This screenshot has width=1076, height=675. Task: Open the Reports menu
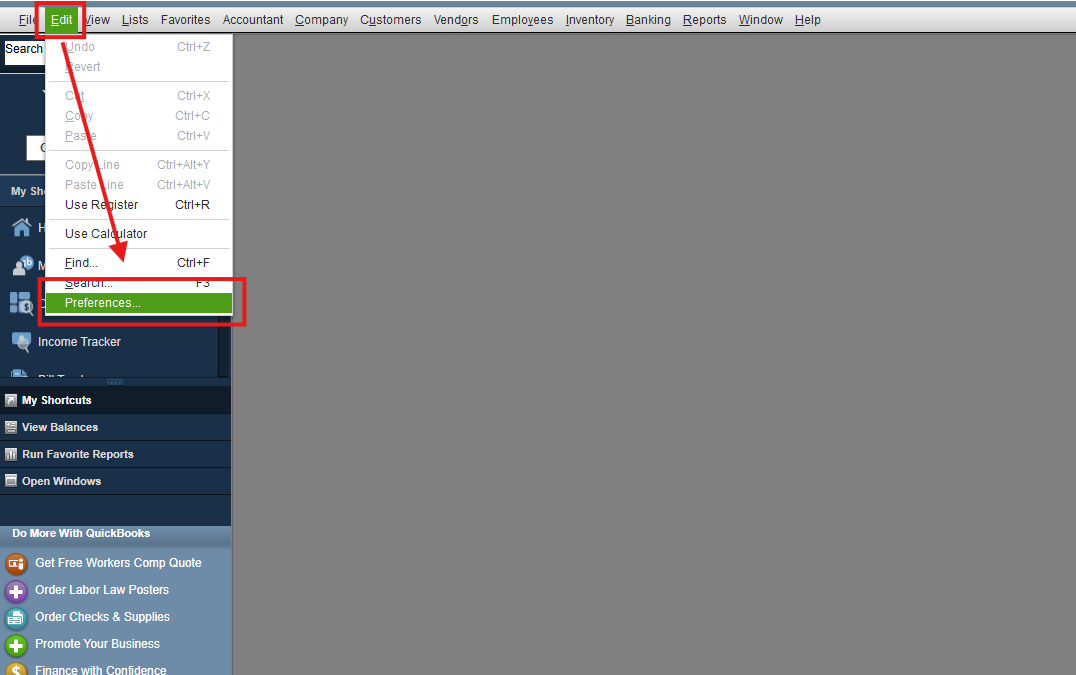coord(704,20)
